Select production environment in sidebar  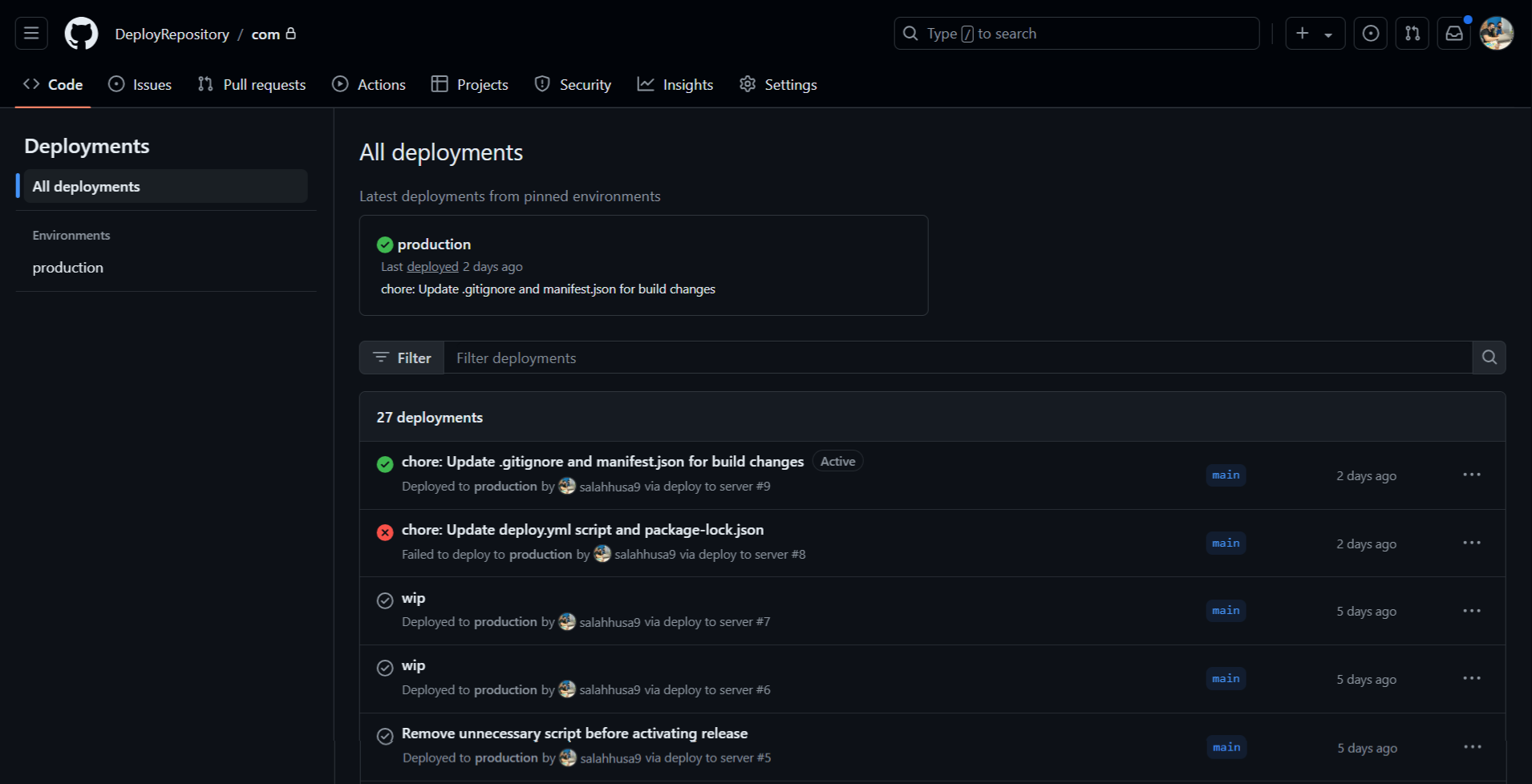[68, 268]
